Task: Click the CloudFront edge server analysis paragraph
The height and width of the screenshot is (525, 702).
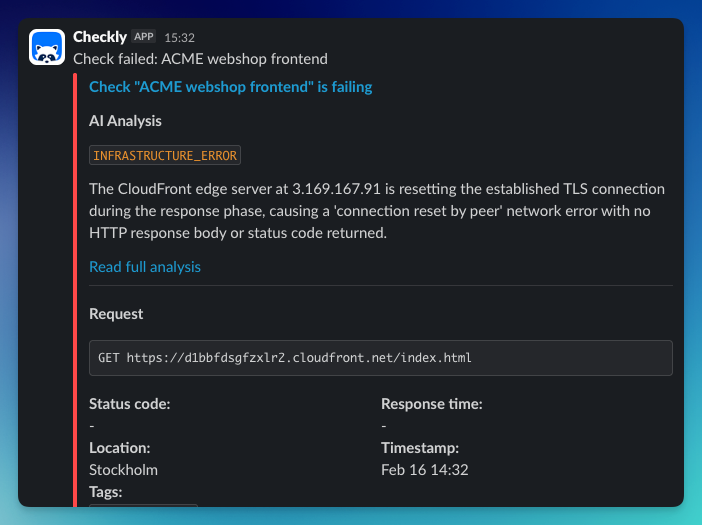Action: (x=376, y=211)
